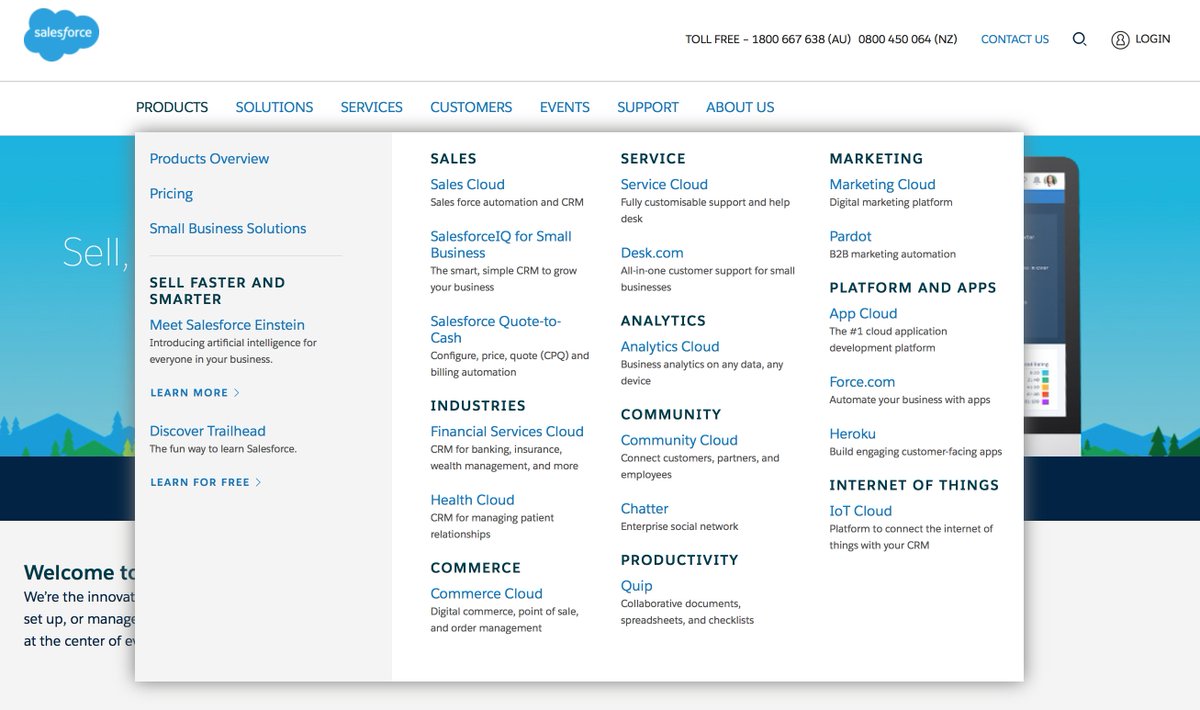Click the LEARN FOR FREE link
This screenshot has width=1200, height=710.
tap(200, 482)
